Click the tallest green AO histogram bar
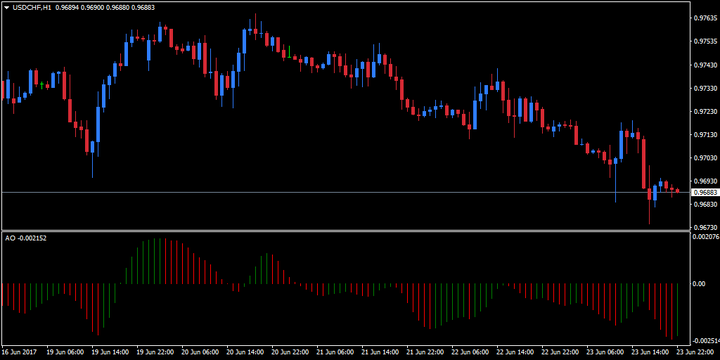The height and width of the screenshot is (360, 720). (x=159, y=261)
